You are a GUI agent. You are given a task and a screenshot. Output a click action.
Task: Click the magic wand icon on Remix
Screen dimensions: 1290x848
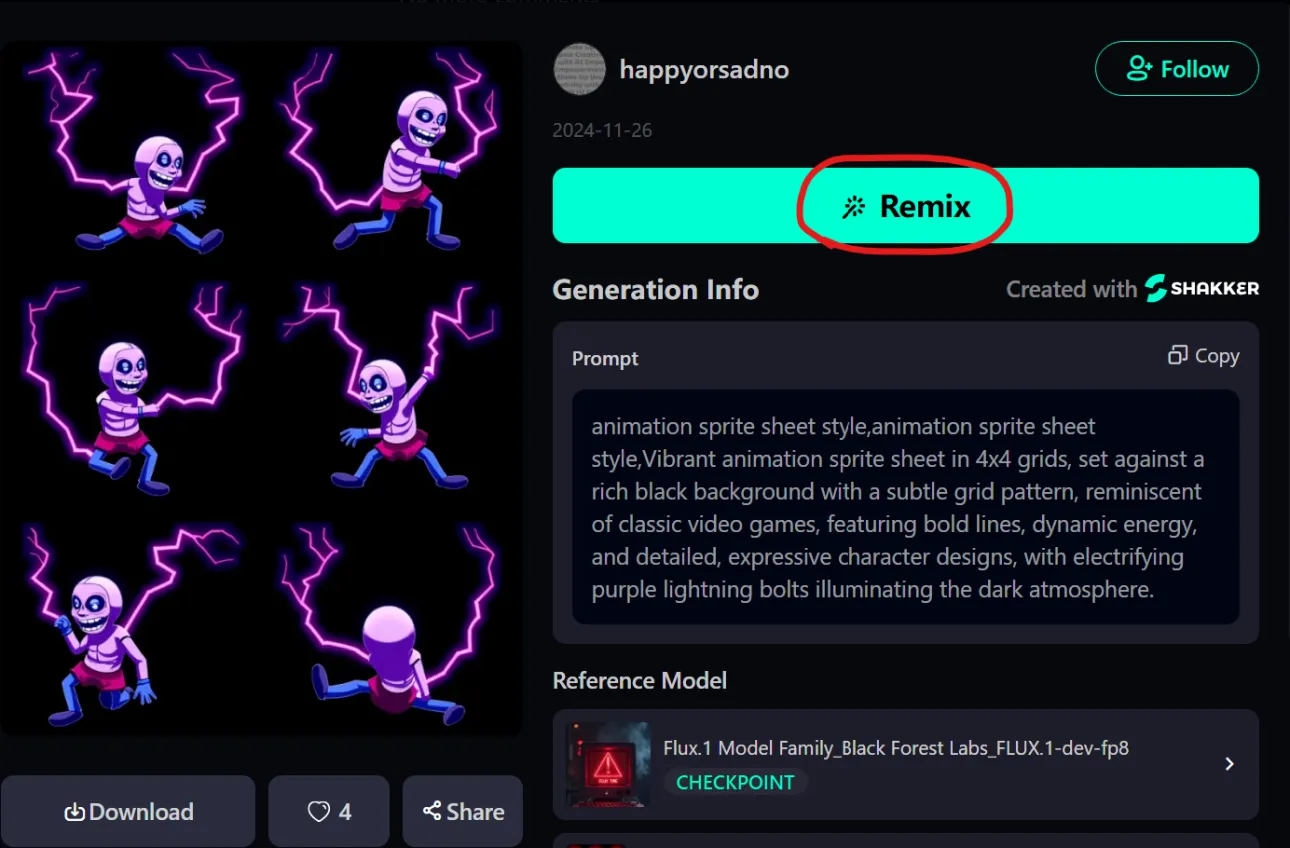tap(852, 207)
